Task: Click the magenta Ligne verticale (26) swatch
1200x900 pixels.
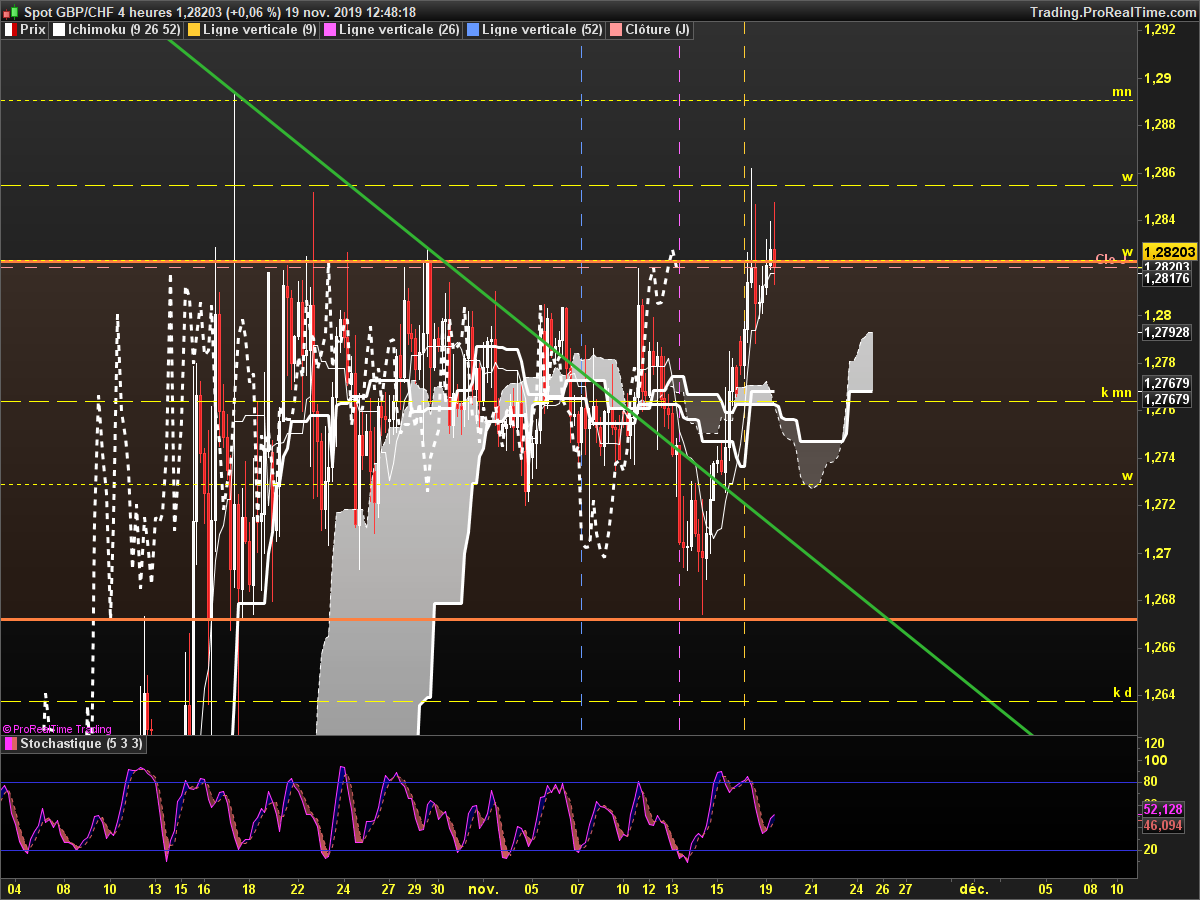Action: tap(331, 30)
